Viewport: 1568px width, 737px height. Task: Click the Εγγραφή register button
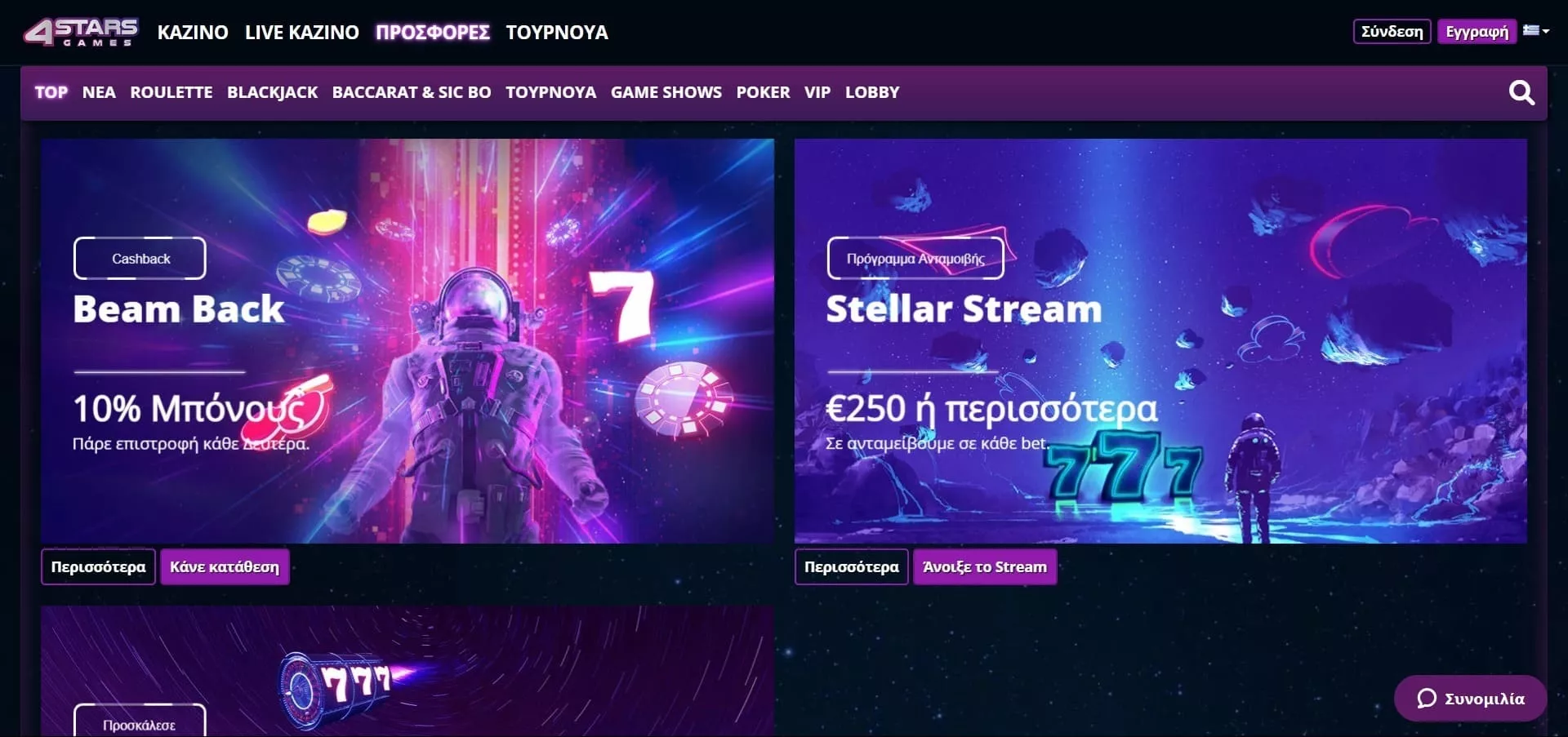1477,32
